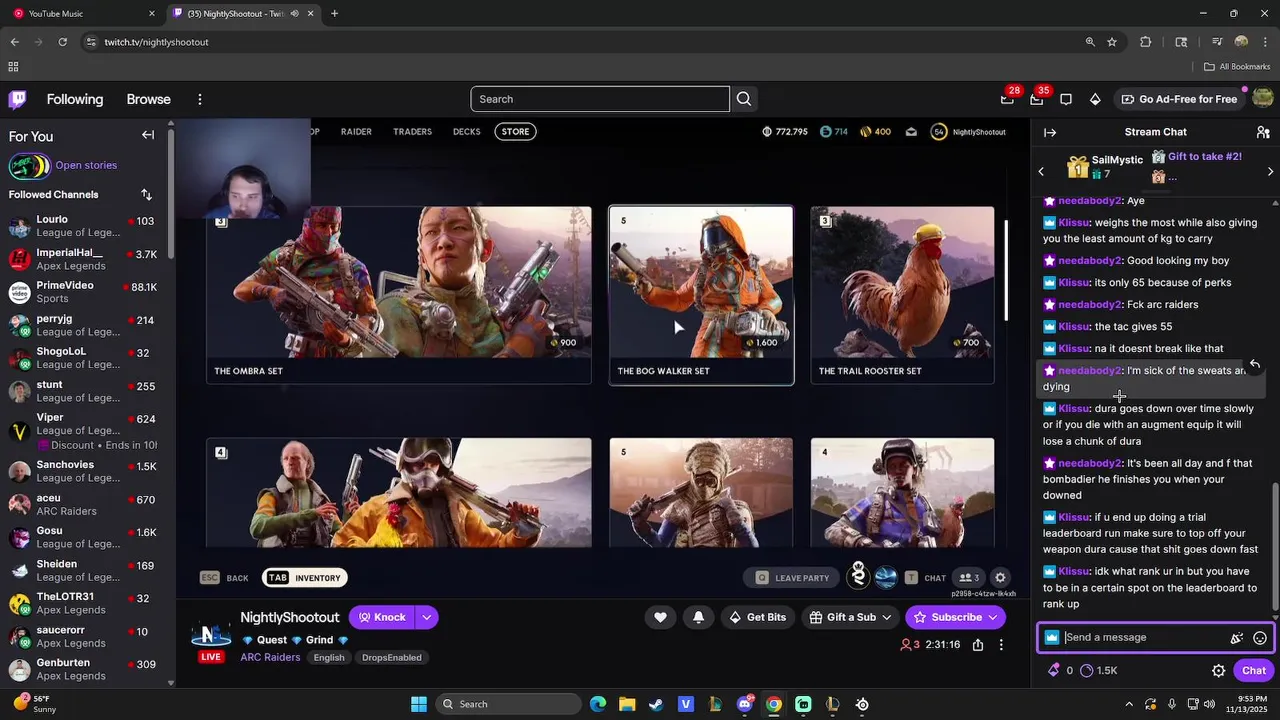1280x720 pixels.
Task: Expand the Knock dropdown arrow
Action: pos(426,617)
